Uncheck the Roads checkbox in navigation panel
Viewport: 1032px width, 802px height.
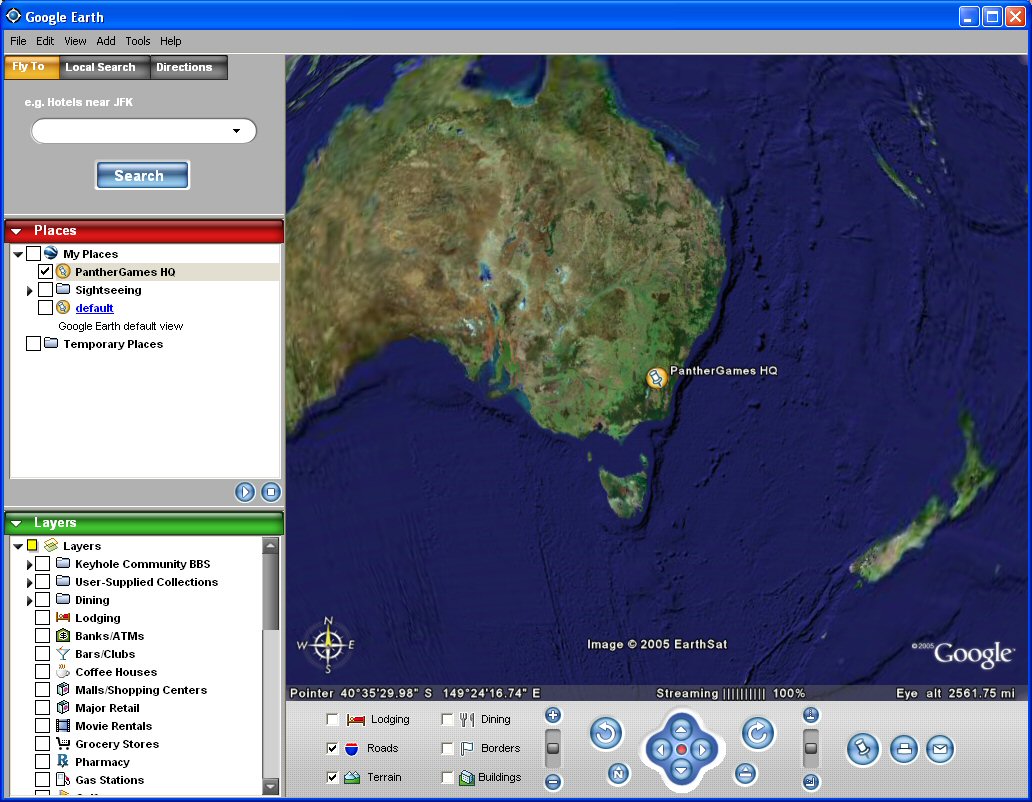333,748
